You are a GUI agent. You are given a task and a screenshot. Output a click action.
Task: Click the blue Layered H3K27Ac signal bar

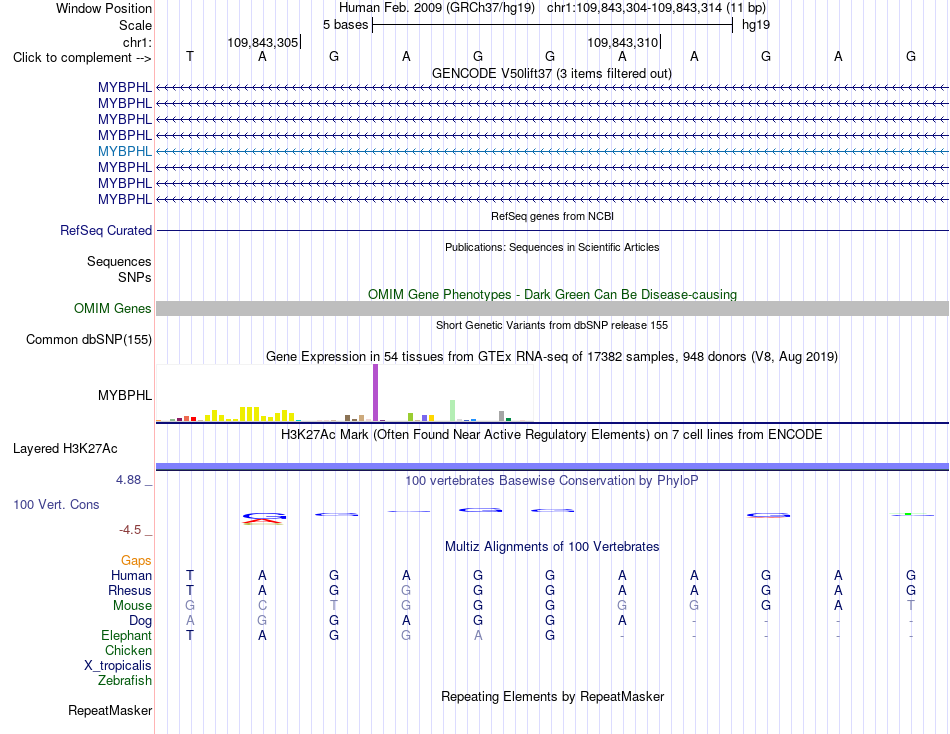pyautogui.click(x=552, y=466)
